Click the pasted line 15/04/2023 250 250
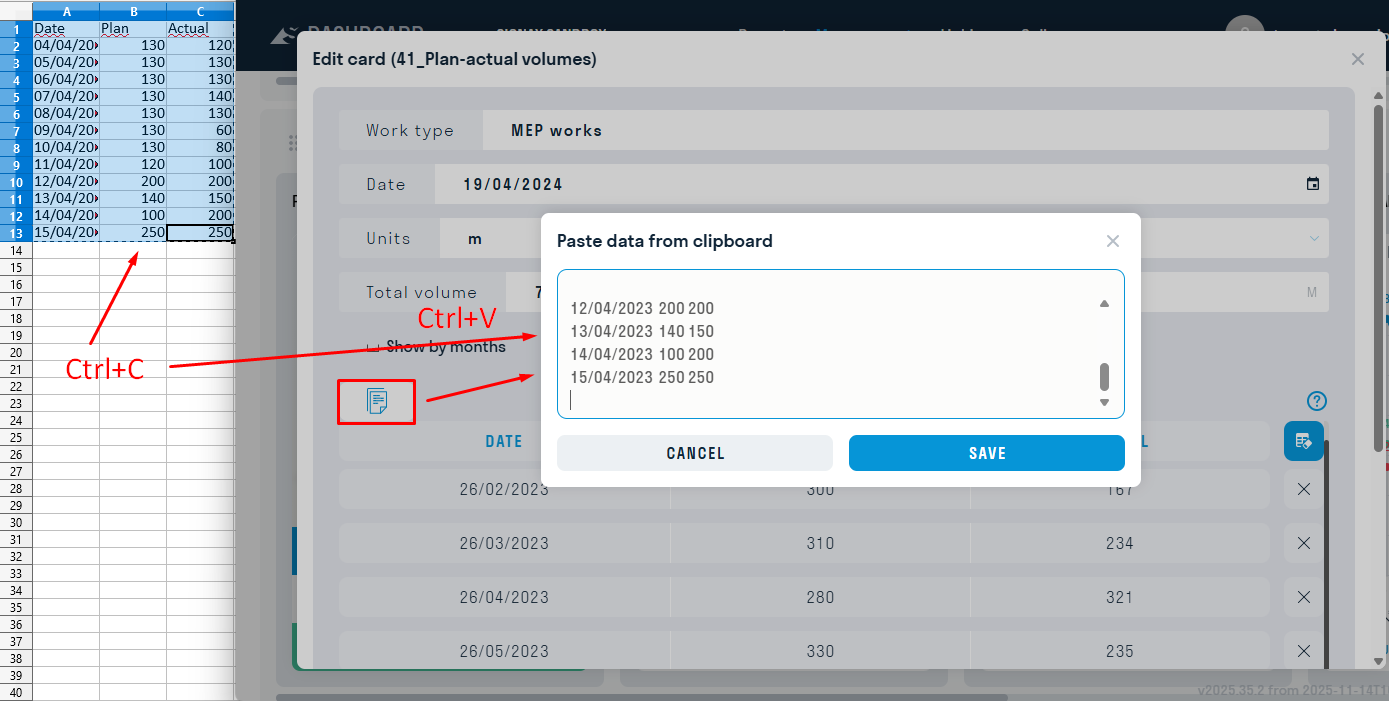Screen dimensions: 1389x701 click(642, 377)
